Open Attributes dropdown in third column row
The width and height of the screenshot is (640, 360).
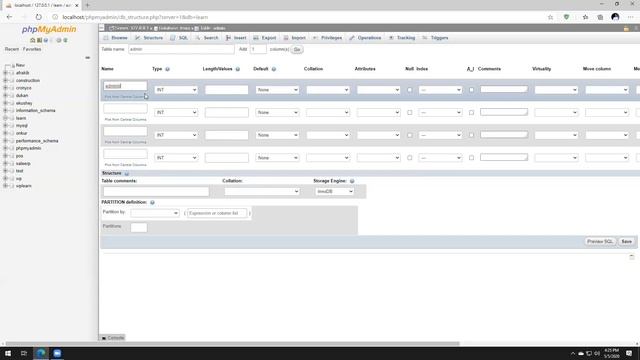click(378, 135)
